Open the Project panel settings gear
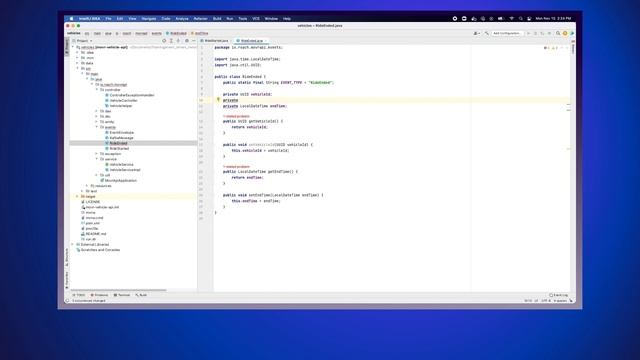Screen dimensions: 640x360 187,41
